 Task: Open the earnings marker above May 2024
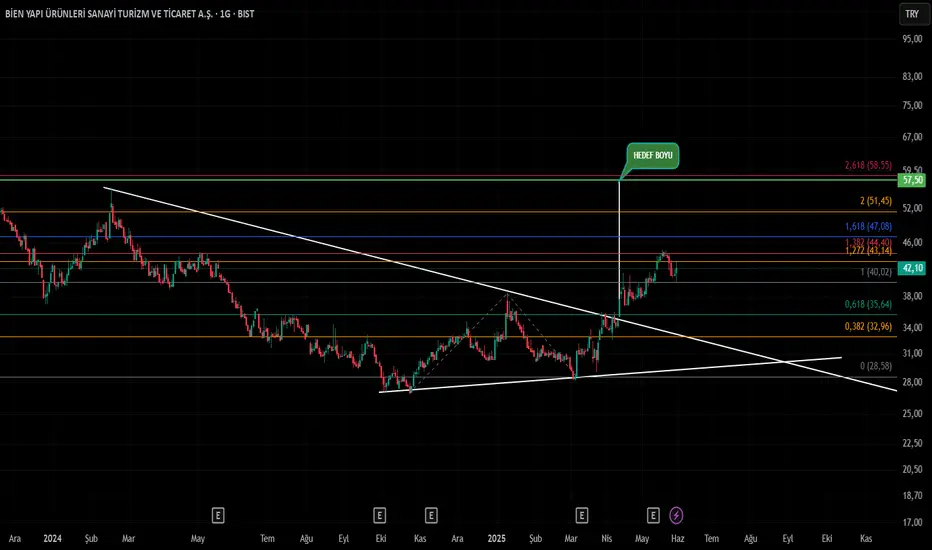218,516
